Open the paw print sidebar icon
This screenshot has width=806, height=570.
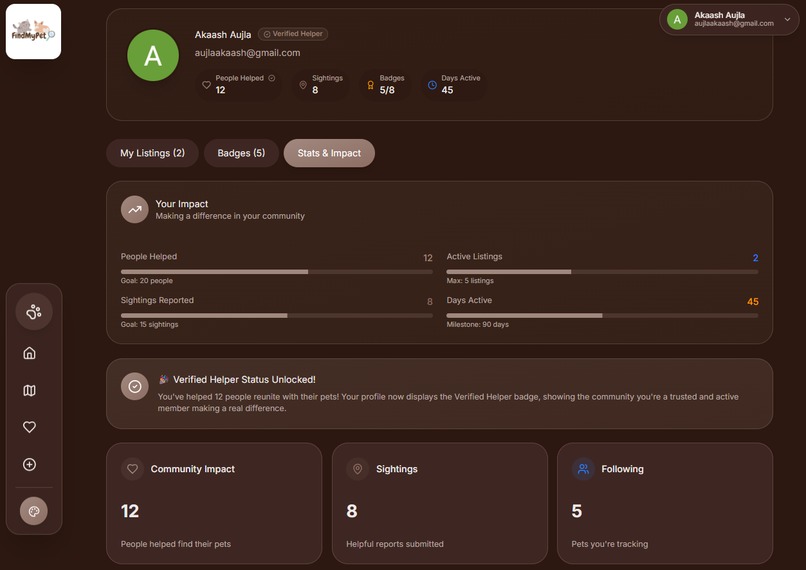pyautogui.click(x=34, y=311)
